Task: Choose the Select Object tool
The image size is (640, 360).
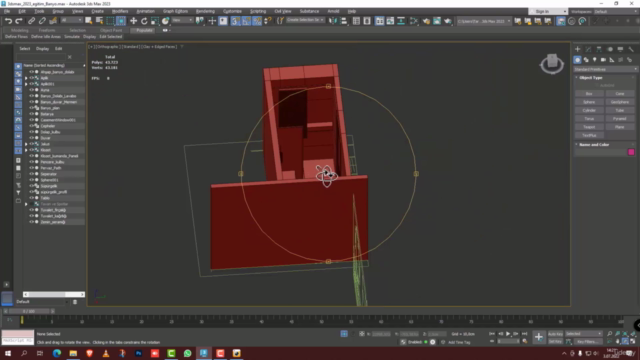Action: (89, 21)
